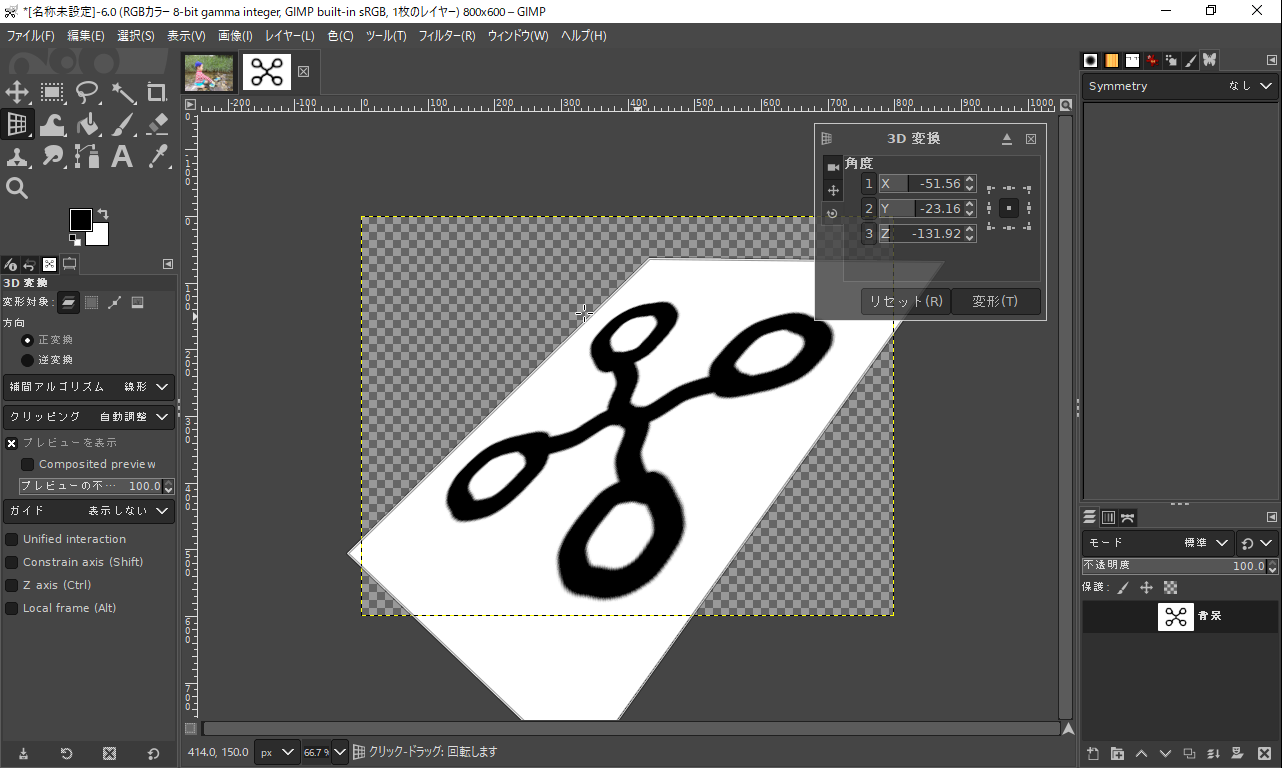The image size is (1282, 768).
Task: Select the Zoom tool
Action: (17, 187)
